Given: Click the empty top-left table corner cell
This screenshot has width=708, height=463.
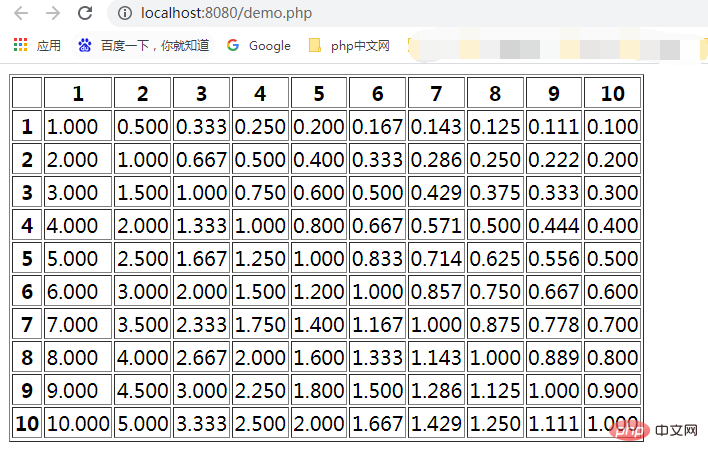Looking at the screenshot, I should (27, 94).
